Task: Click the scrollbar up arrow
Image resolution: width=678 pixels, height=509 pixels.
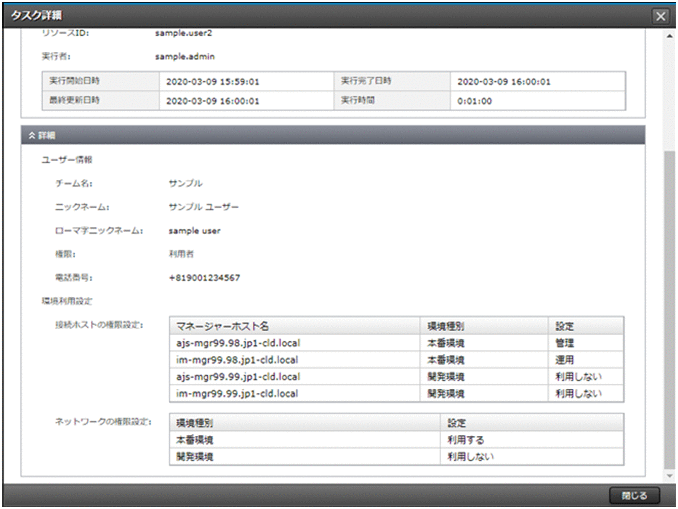Action: (669, 37)
